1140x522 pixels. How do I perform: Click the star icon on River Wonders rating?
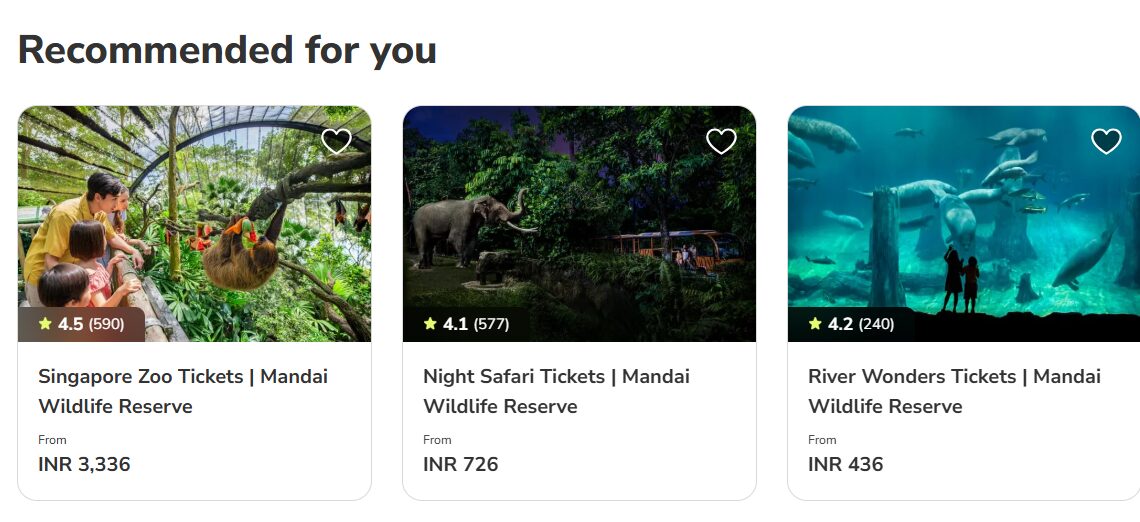pos(815,324)
